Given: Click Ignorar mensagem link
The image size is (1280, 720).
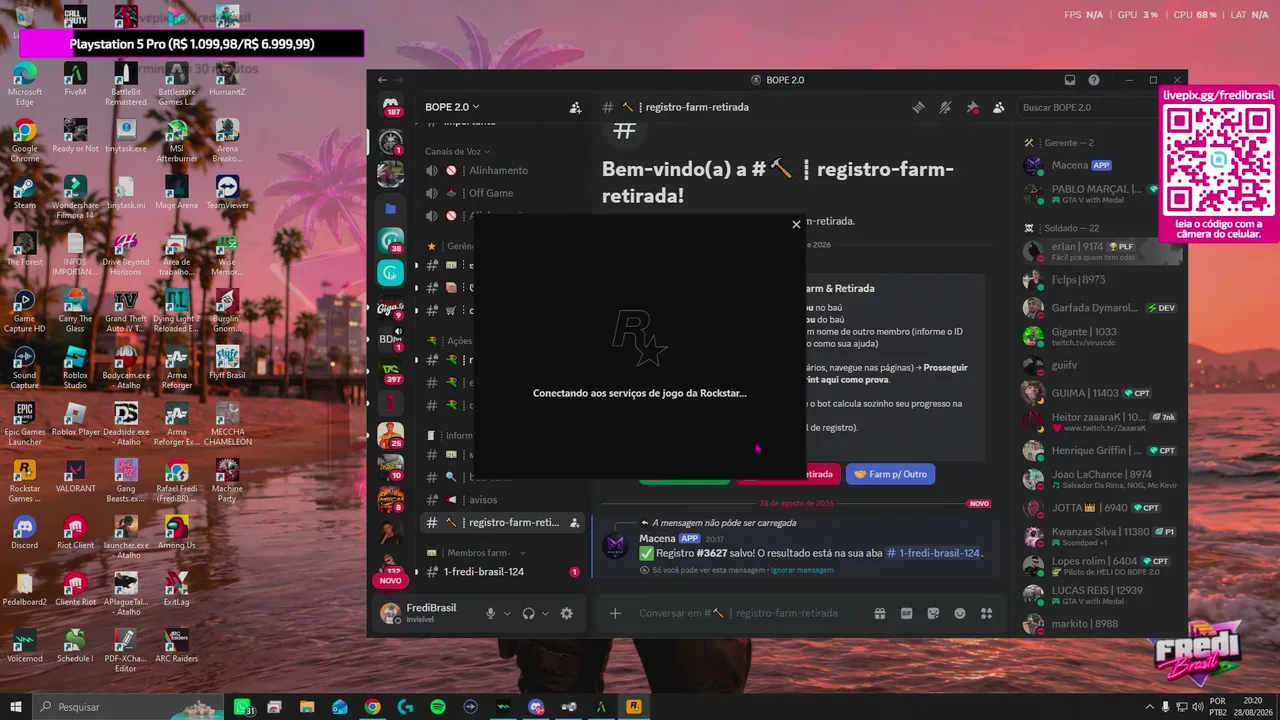Looking at the screenshot, I should (x=801, y=570).
